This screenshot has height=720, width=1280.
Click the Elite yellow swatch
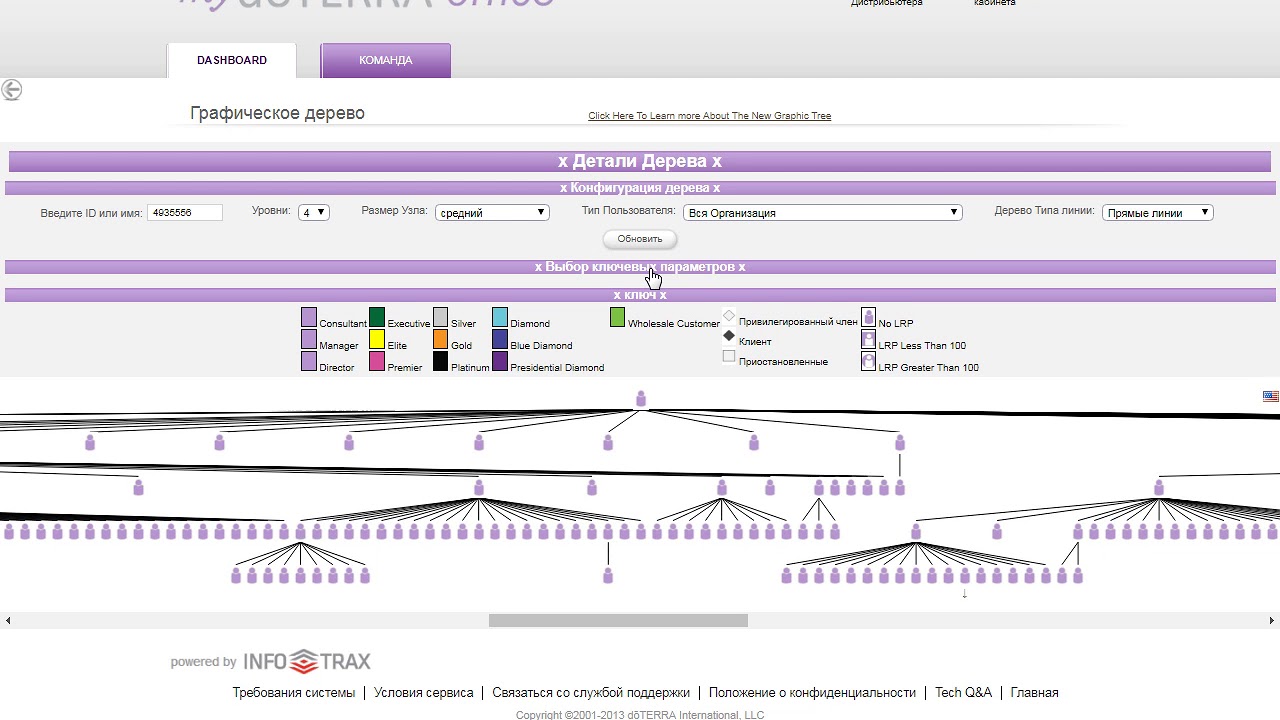click(377, 340)
